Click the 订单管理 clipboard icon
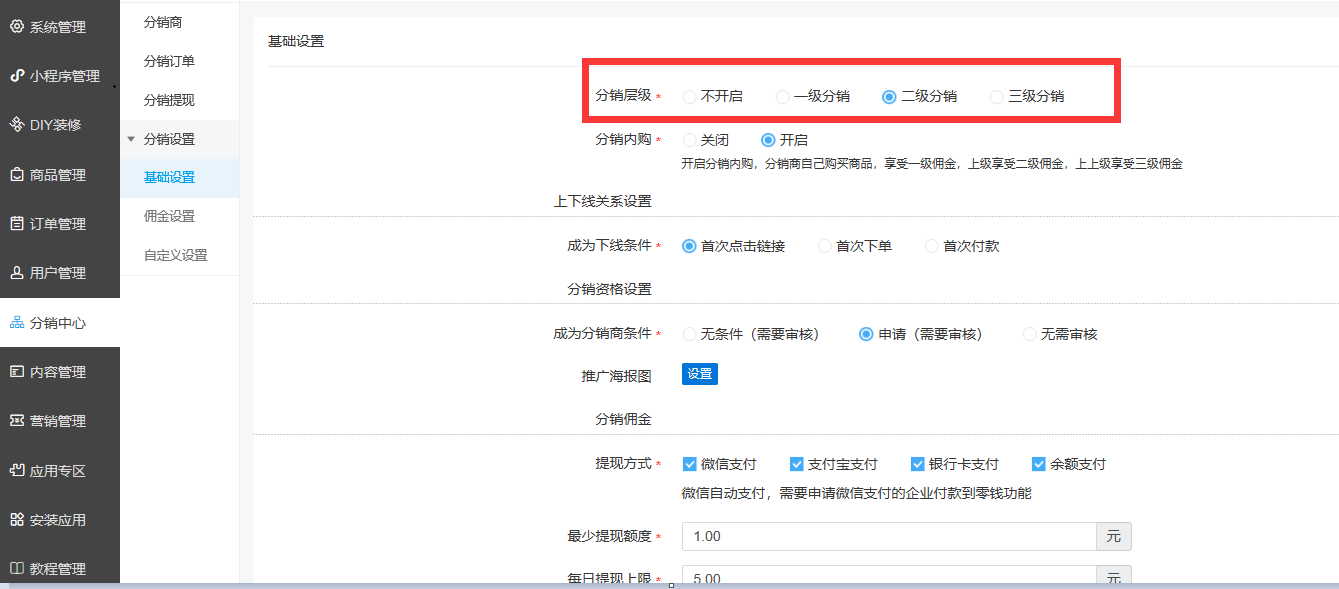 point(16,224)
